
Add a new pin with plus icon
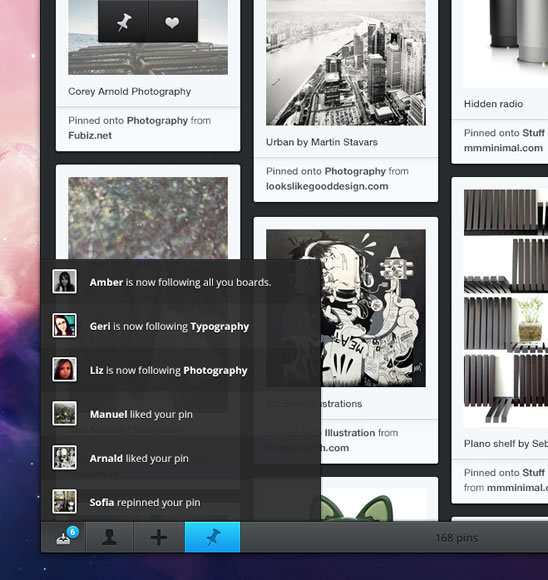tap(159, 537)
